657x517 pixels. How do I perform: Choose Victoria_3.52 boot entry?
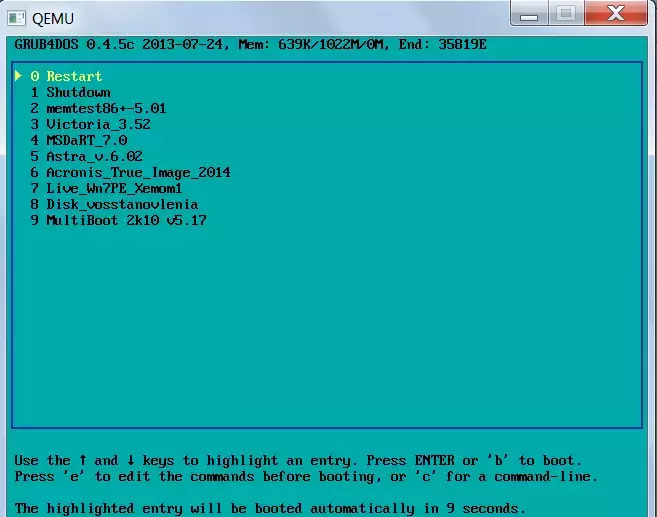point(90,124)
